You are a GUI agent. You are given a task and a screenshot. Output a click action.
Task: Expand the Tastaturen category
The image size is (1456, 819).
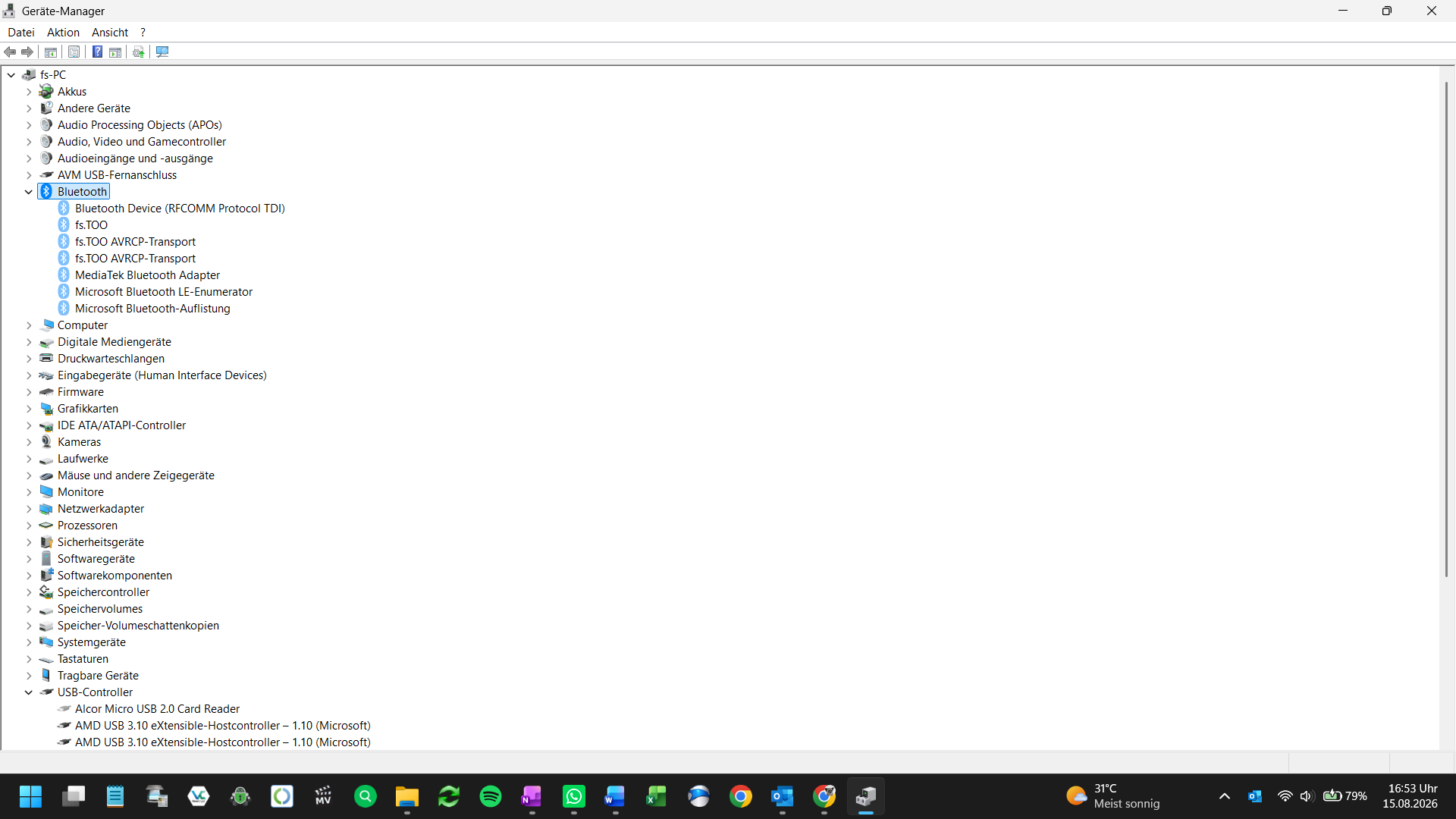click(x=29, y=658)
